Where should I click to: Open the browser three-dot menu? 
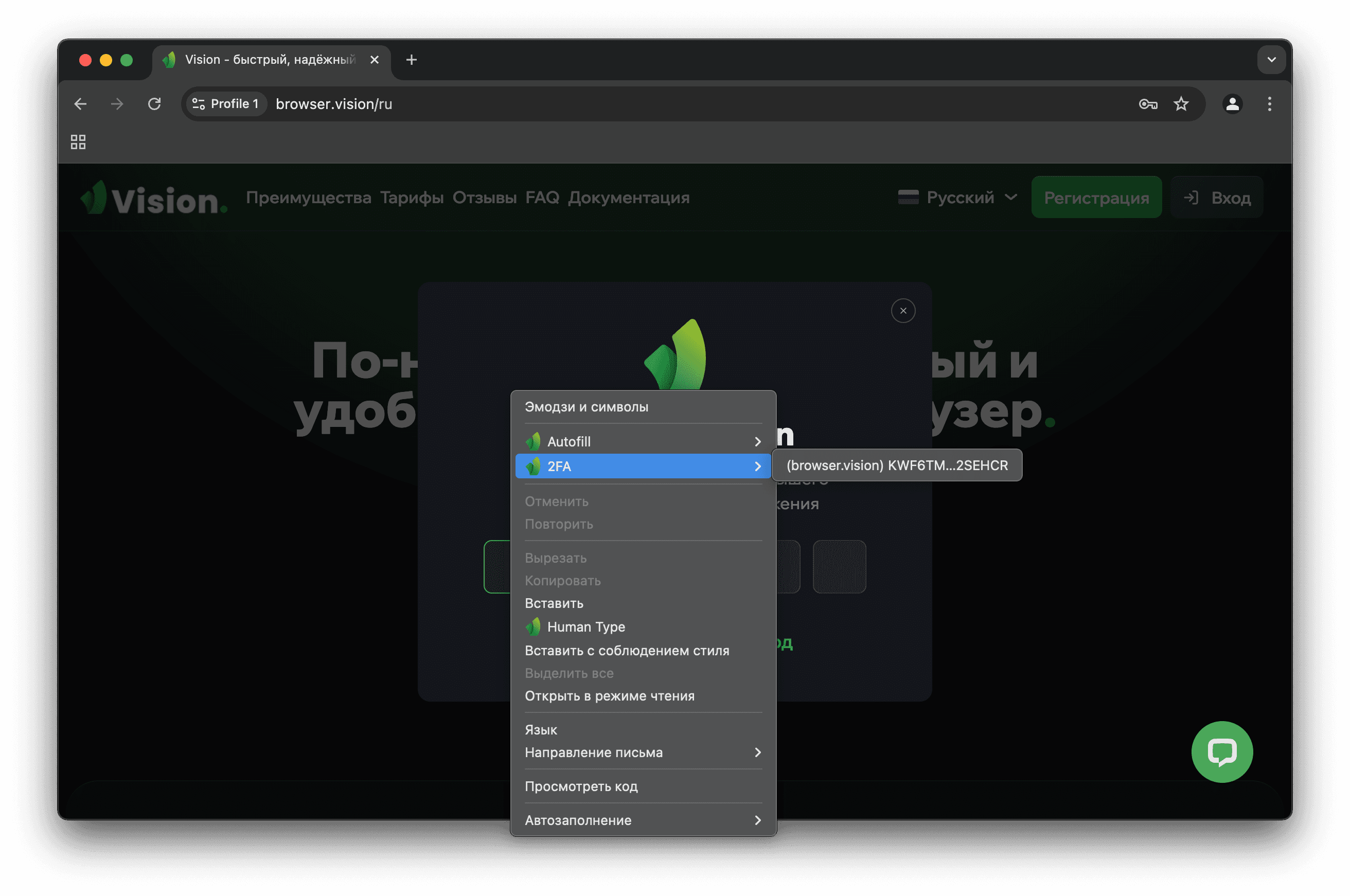click(x=1269, y=104)
